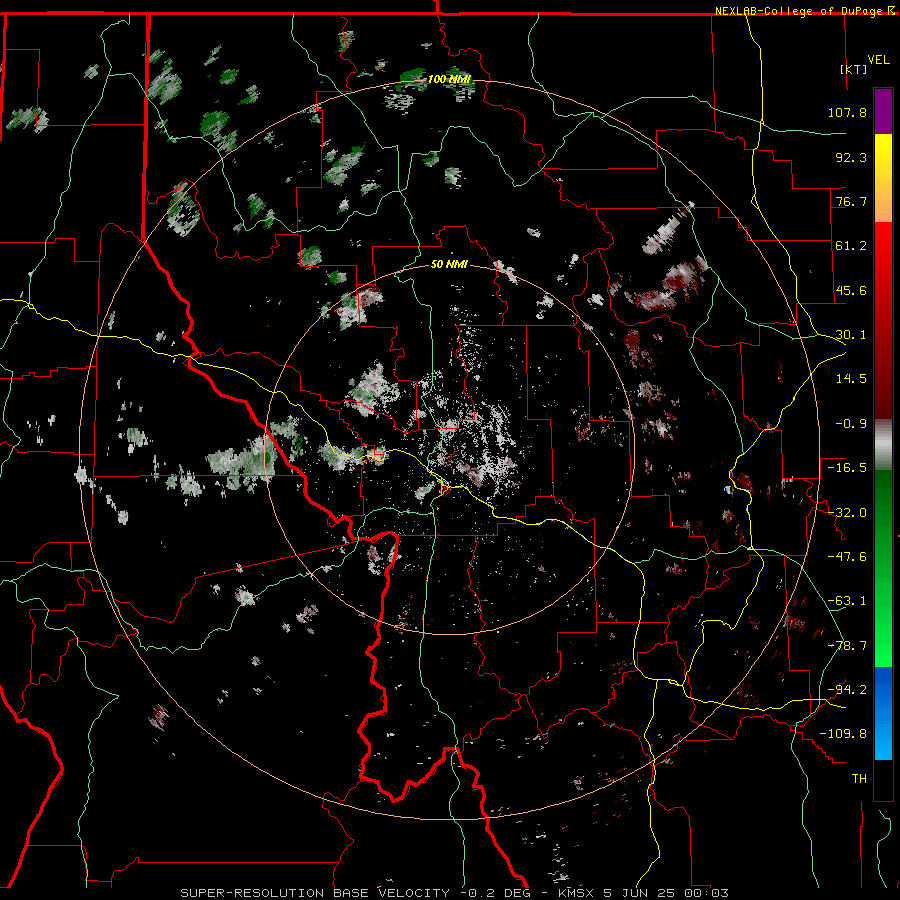Click the purple segment of the color bar
Image resolution: width=900 pixels, height=900 pixels.
point(883,111)
